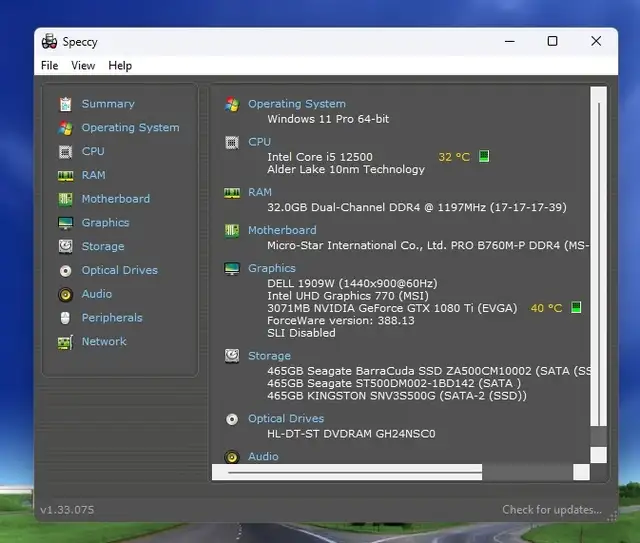Image resolution: width=640 pixels, height=543 pixels.
Task: Click the Graphics monitor icon in summary pane
Action: 232,269
